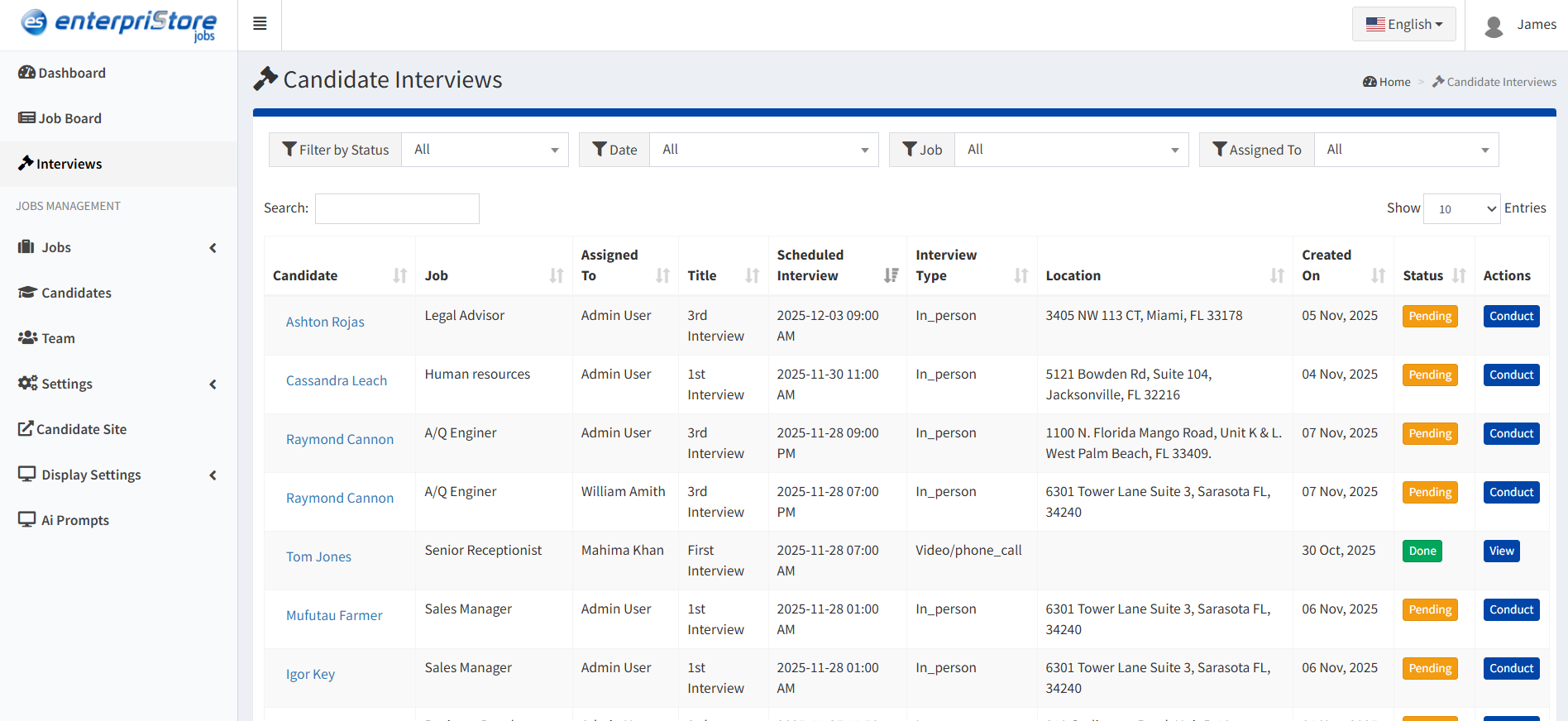Change the Show entries count dropdown
Image resolution: width=1568 pixels, height=721 pixels.
pyautogui.click(x=1460, y=208)
